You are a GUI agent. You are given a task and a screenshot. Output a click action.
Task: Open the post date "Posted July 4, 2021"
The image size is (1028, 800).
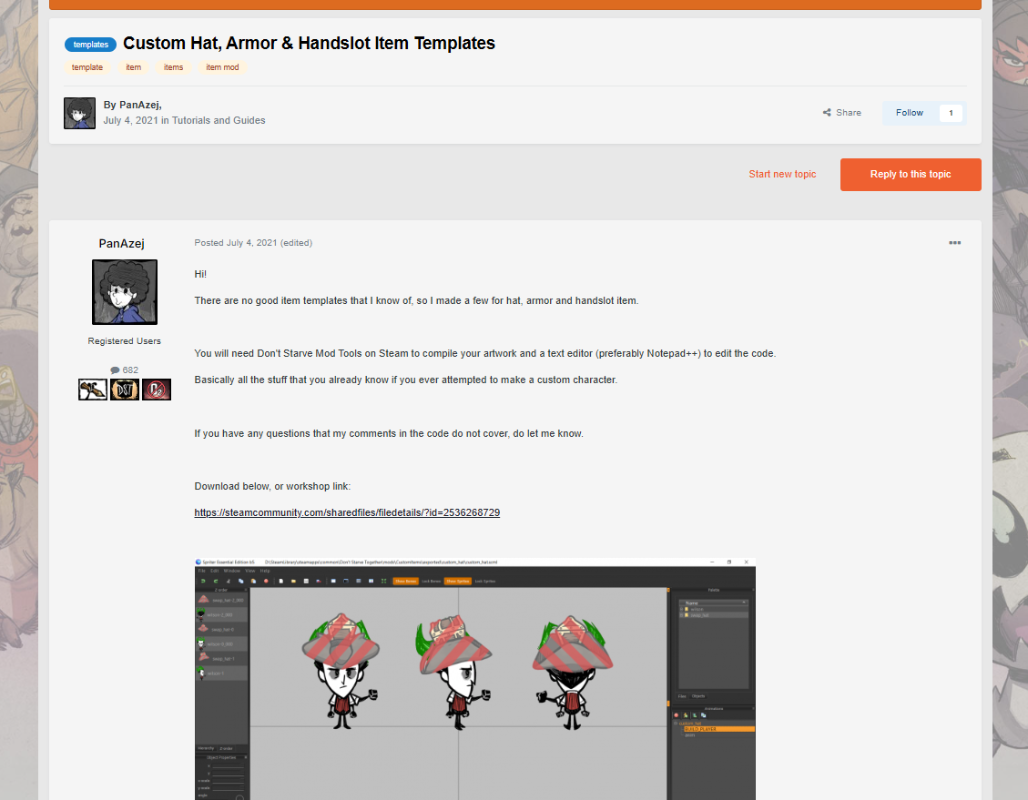tap(235, 243)
